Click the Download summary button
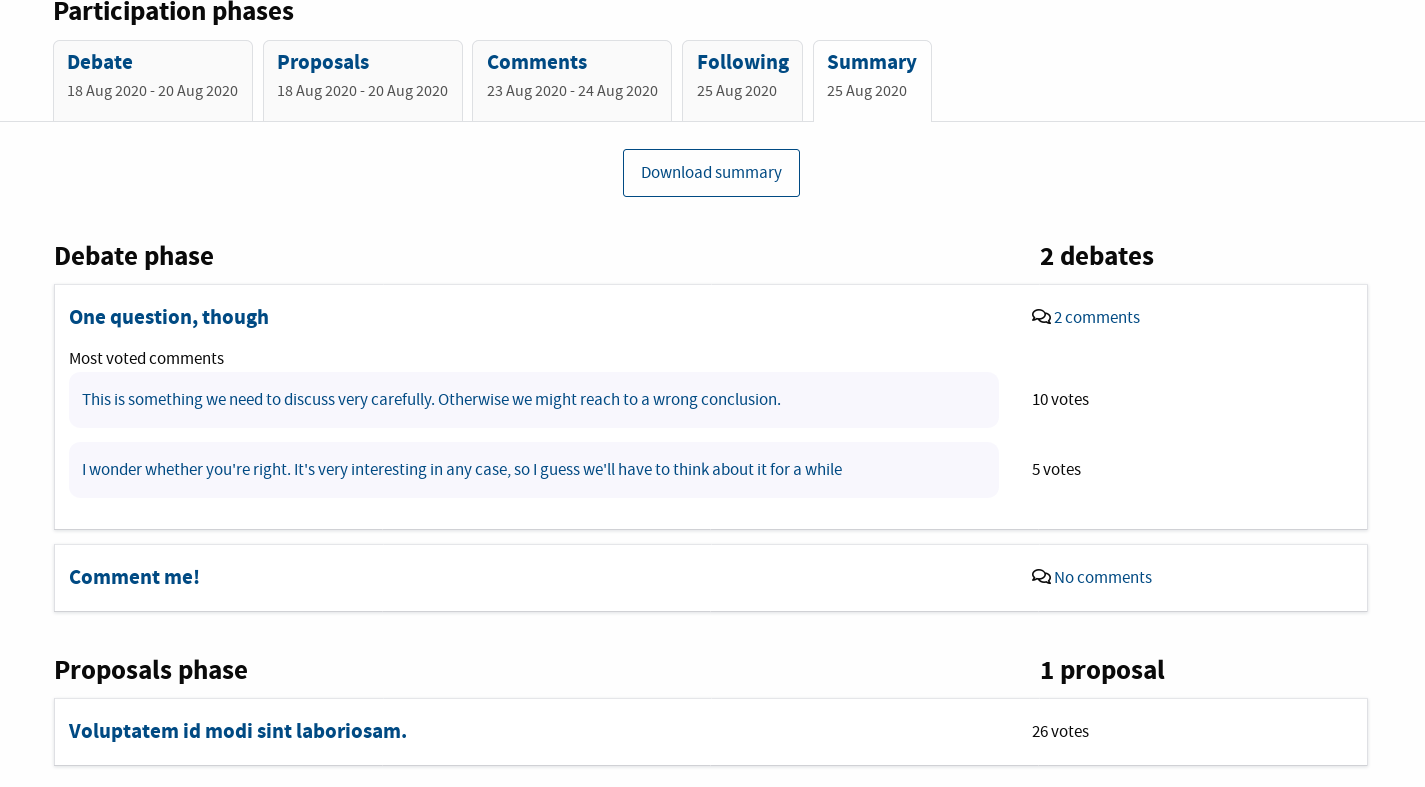 pyautogui.click(x=711, y=173)
